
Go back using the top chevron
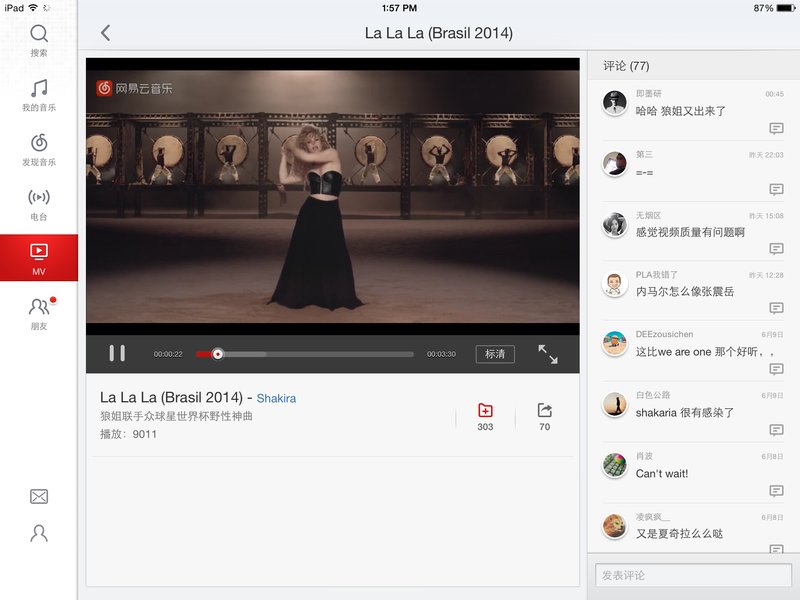[x=106, y=33]
